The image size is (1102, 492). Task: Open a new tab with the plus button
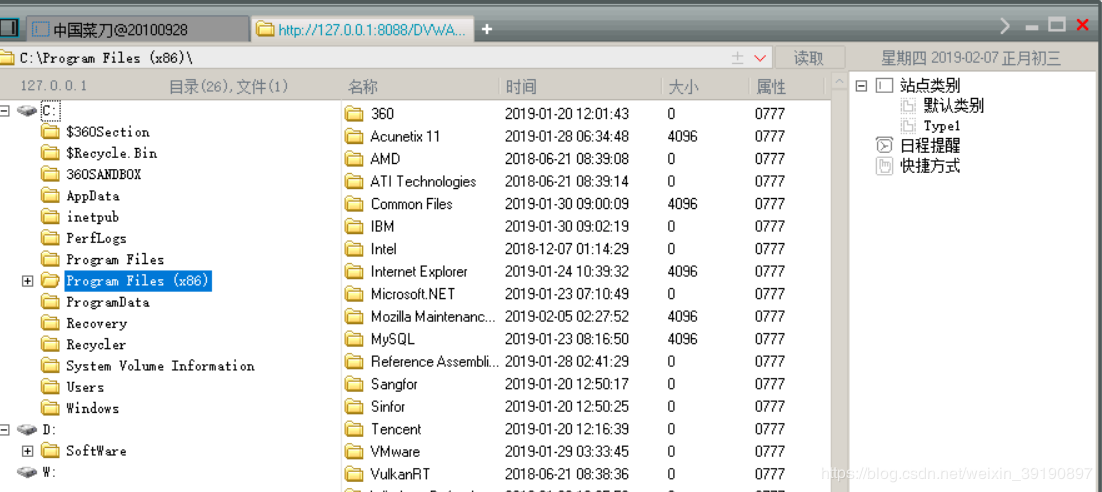[486, 30]
